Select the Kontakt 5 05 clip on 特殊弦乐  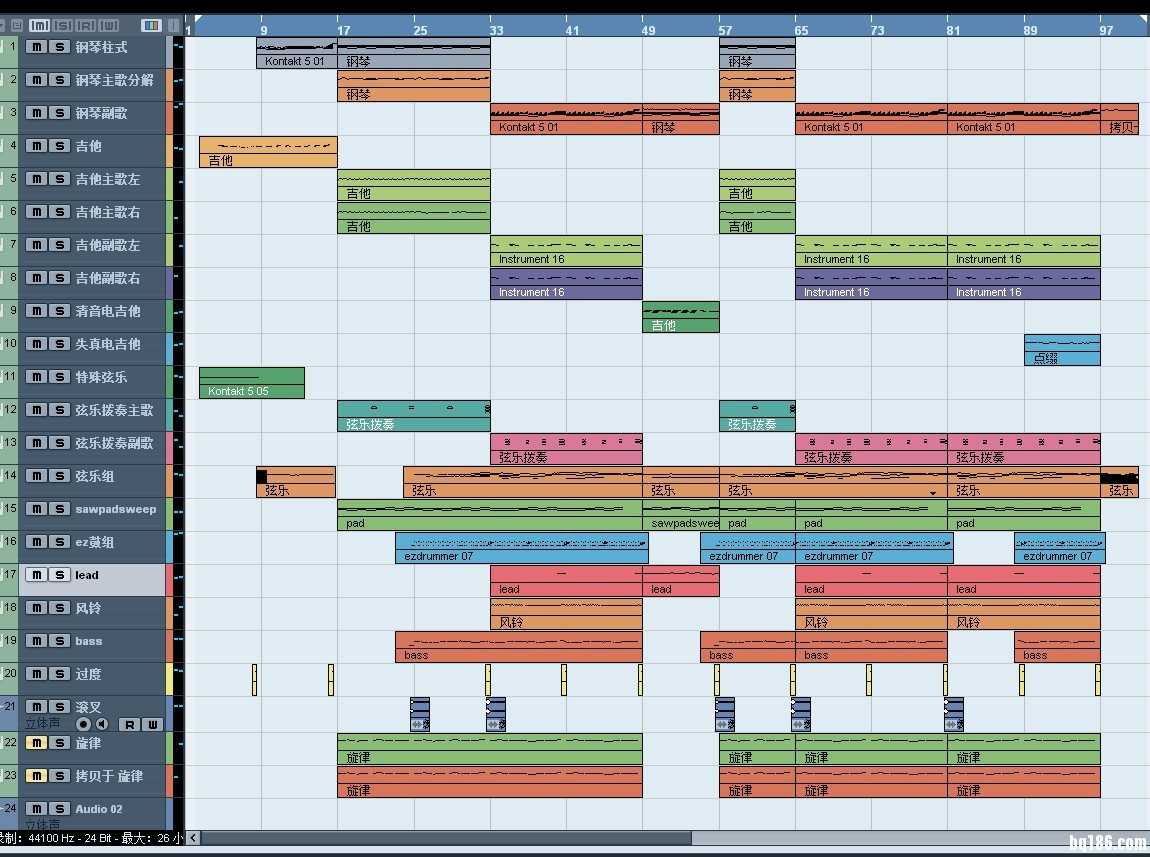251,383
